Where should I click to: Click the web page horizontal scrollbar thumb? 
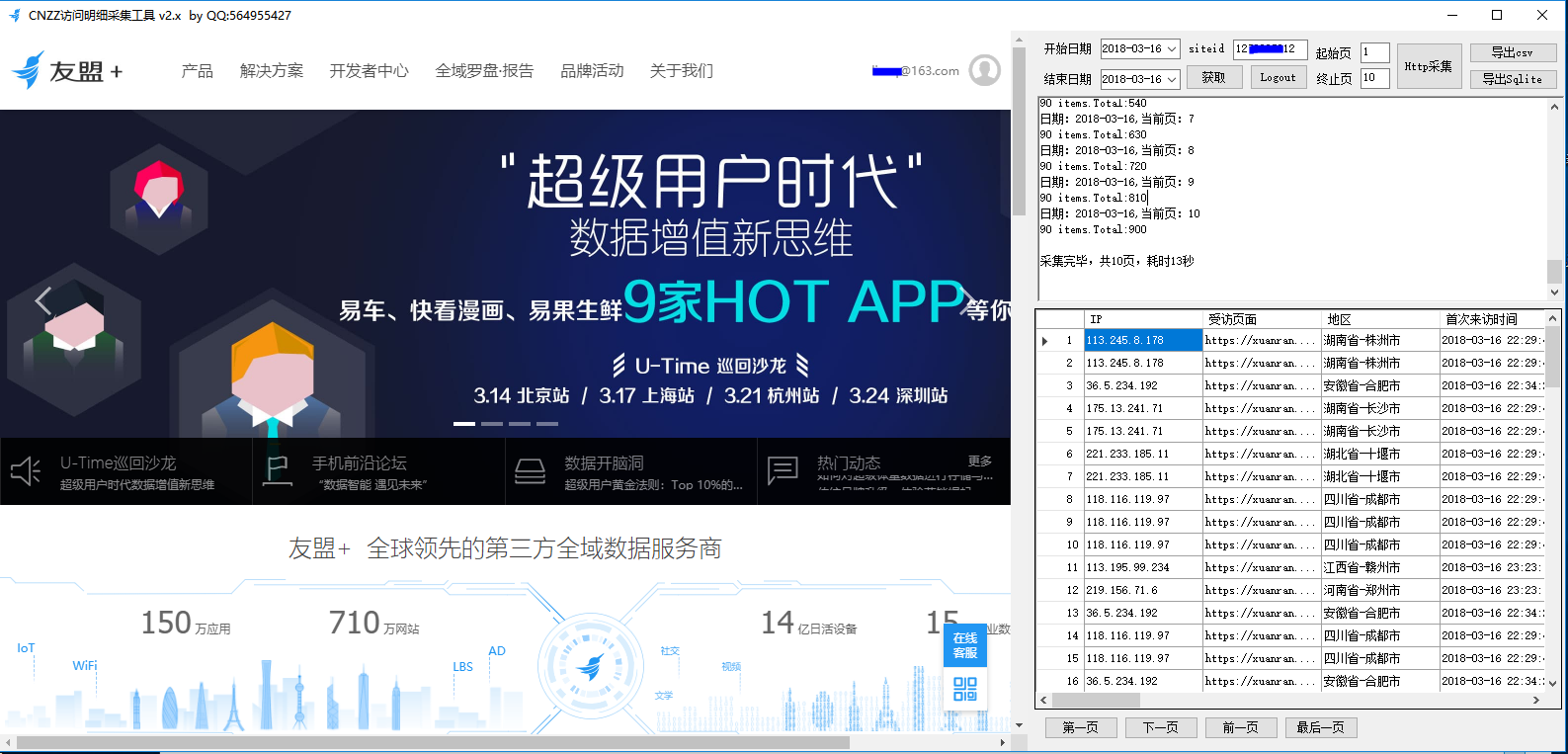pos(433,742)
